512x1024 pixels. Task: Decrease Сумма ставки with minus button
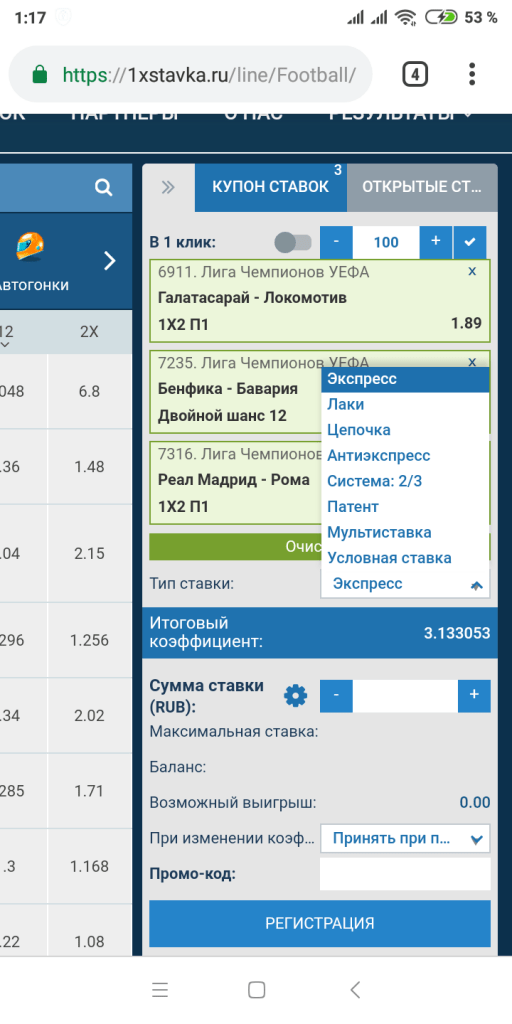point(336,696)
